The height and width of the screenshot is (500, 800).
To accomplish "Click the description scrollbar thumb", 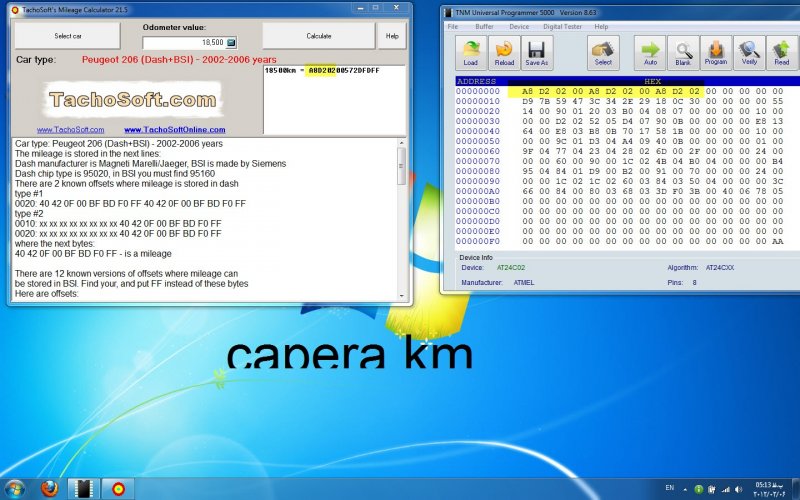I will [402, 166].
